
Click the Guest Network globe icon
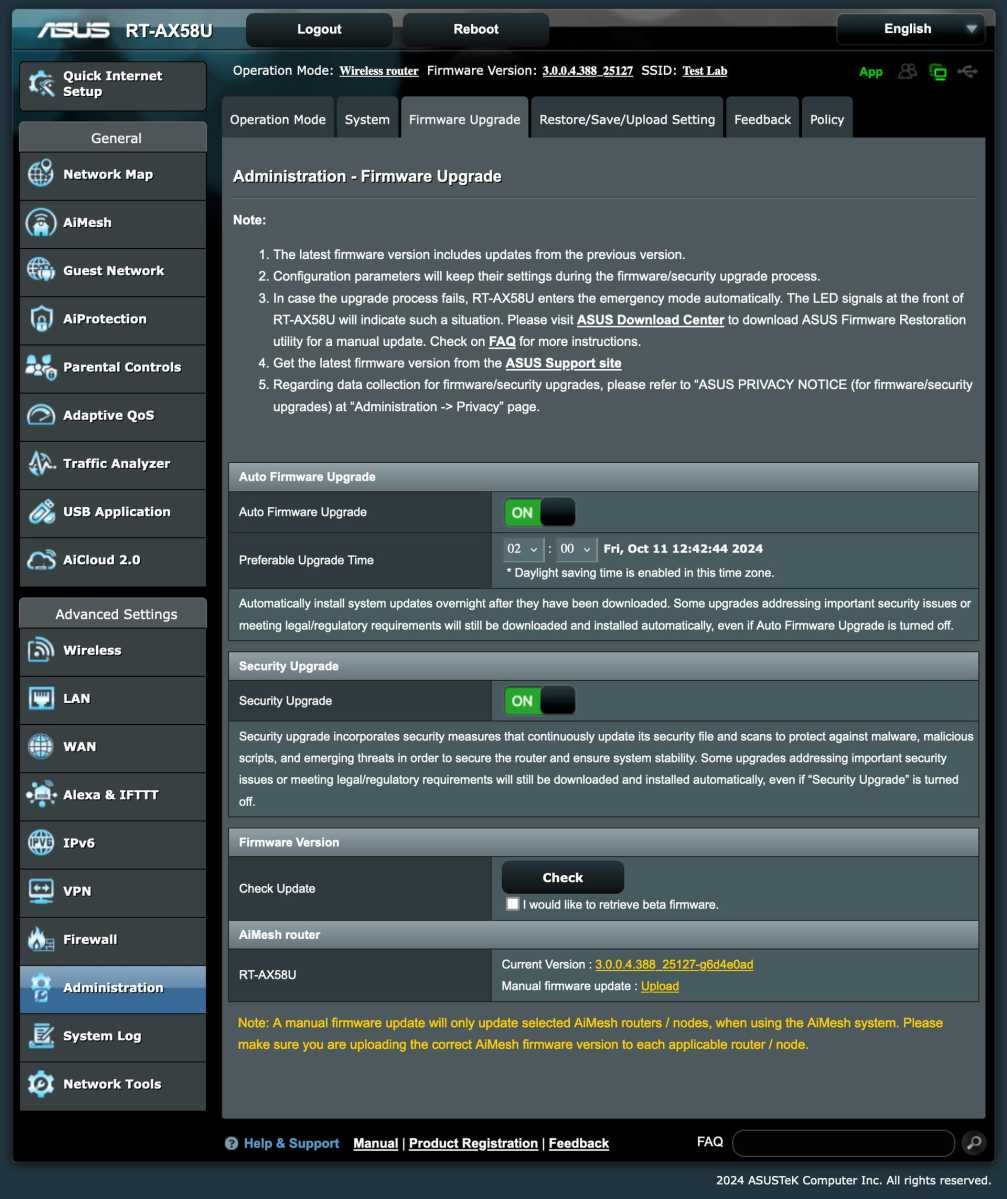(x=41, y=270)
